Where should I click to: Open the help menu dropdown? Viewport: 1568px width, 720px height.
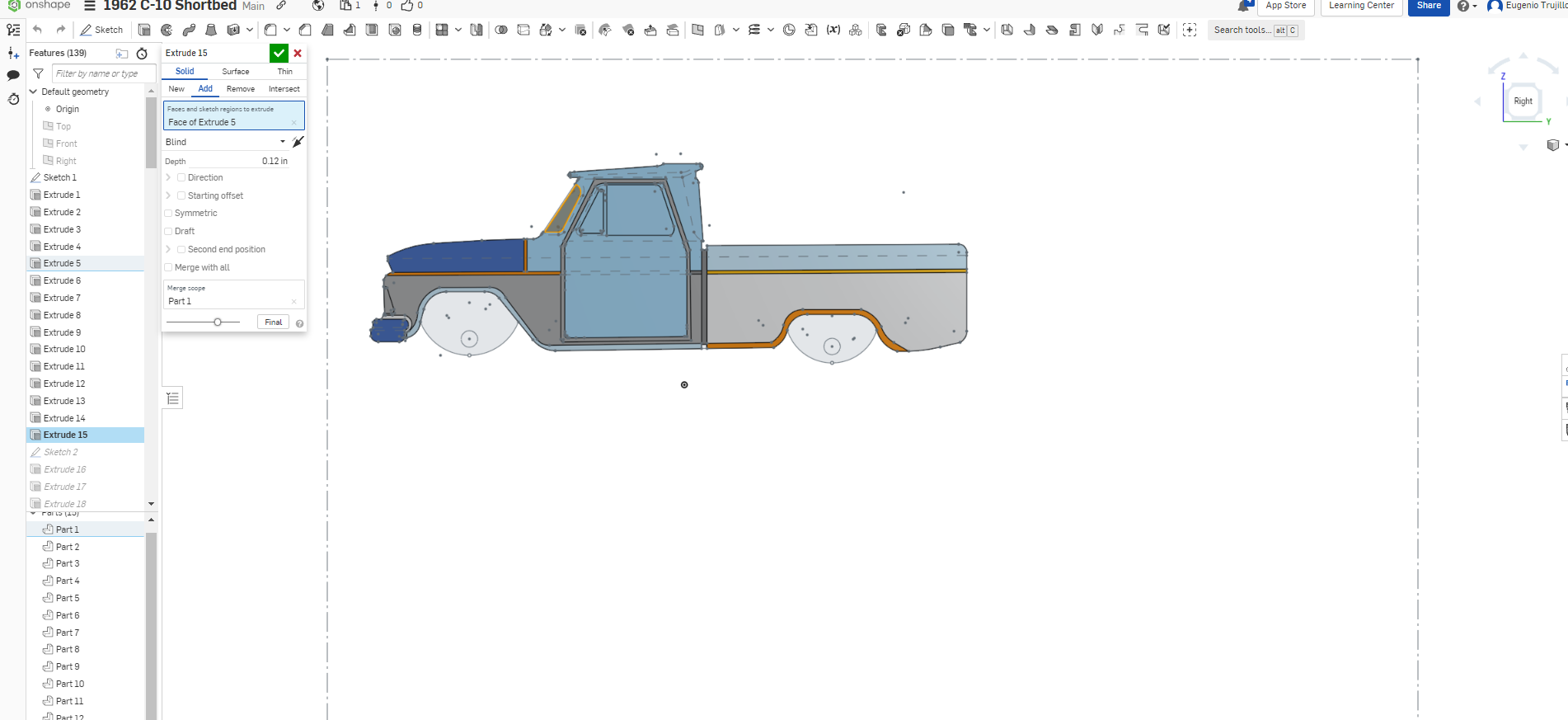pyautogui.click(x=1467, y=6)
